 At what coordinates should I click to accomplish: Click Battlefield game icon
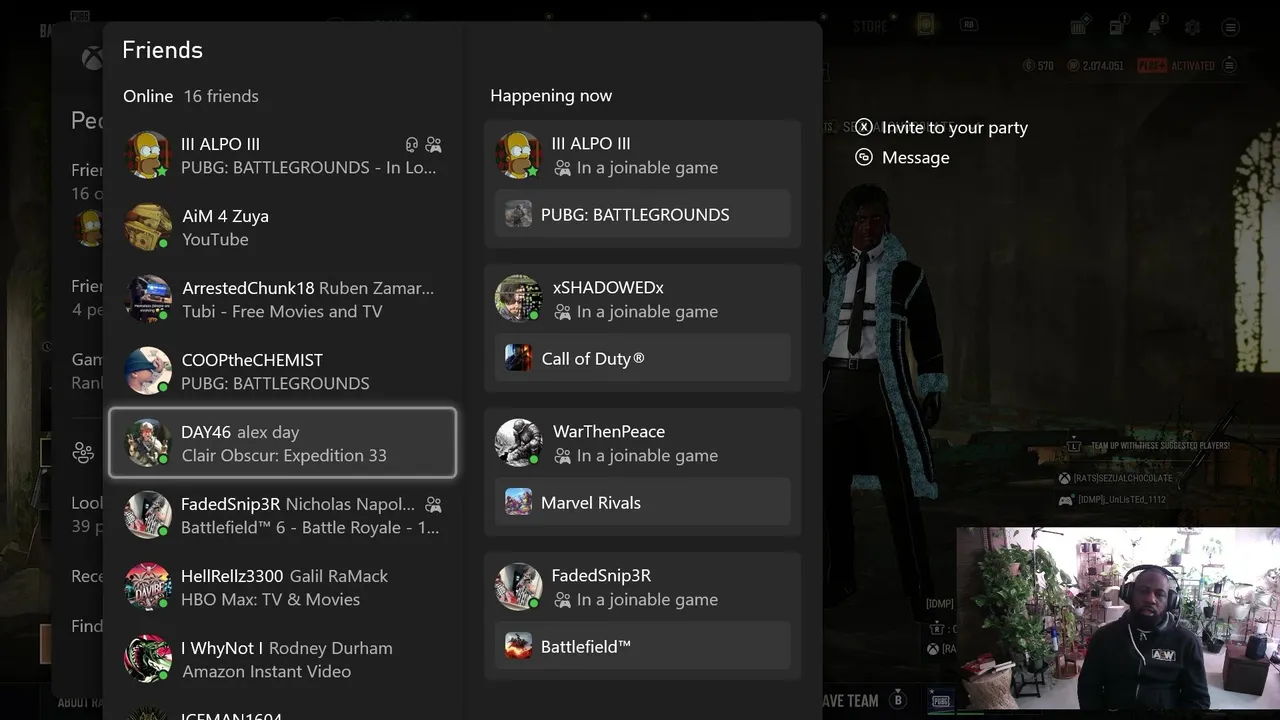pos(518,646)
